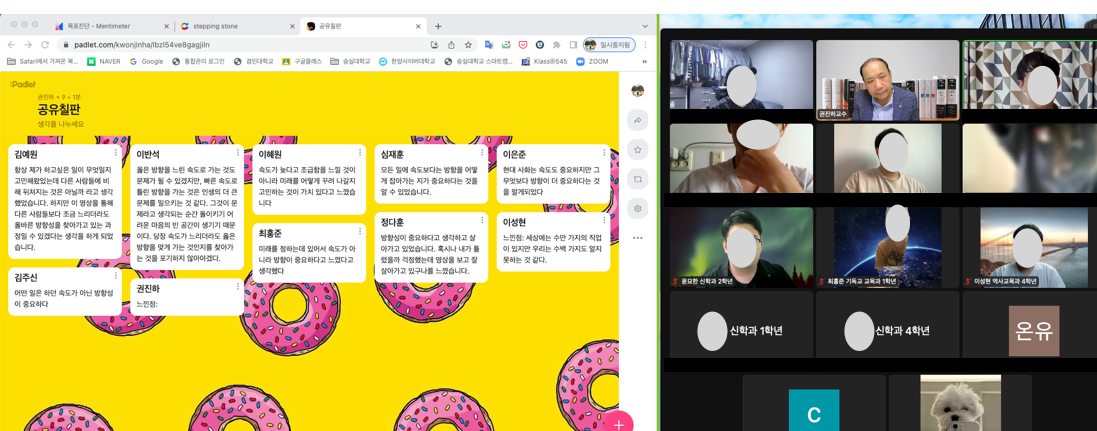The width and height of the screenshot is (1097, 431).
Task: Bookmark this page with the address bar star
Action: pos(468,45)
